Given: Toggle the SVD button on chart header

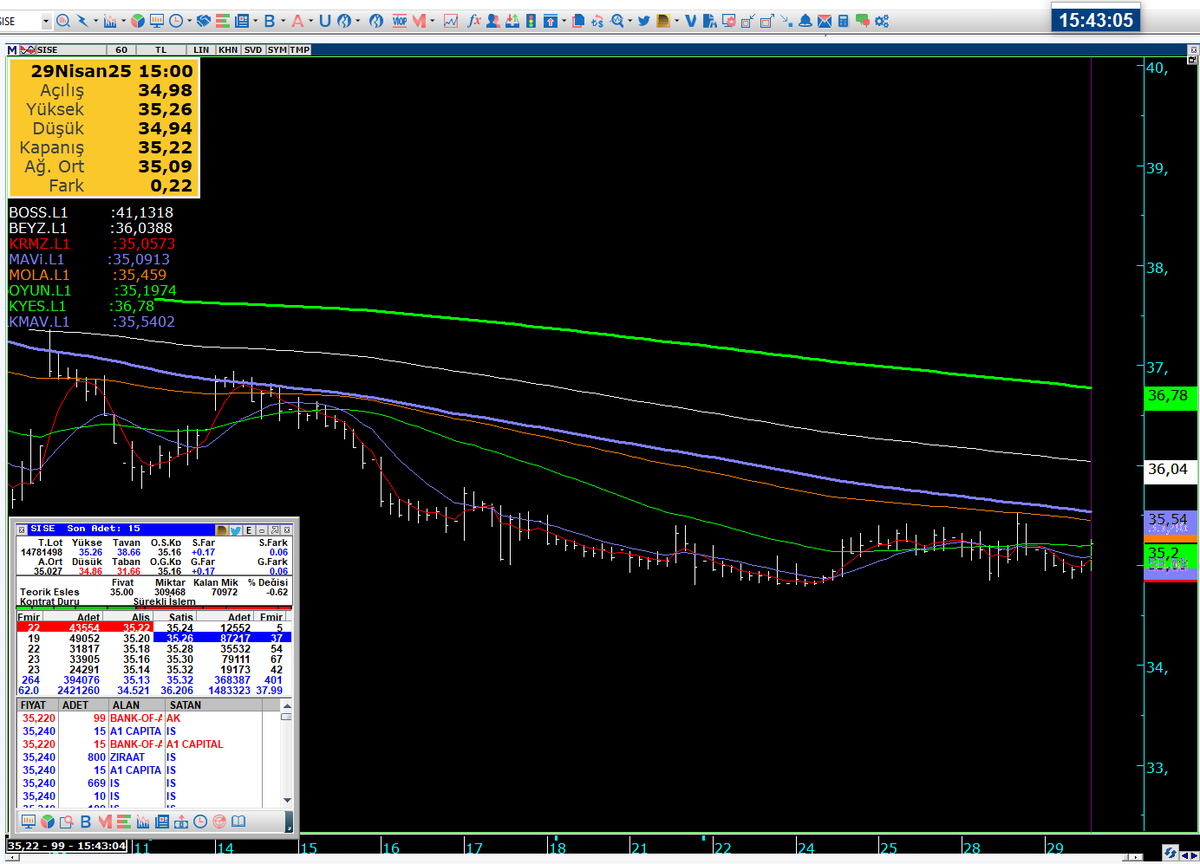Looking at the screenshot, I should pyautogui.click(x=253, y=49).
